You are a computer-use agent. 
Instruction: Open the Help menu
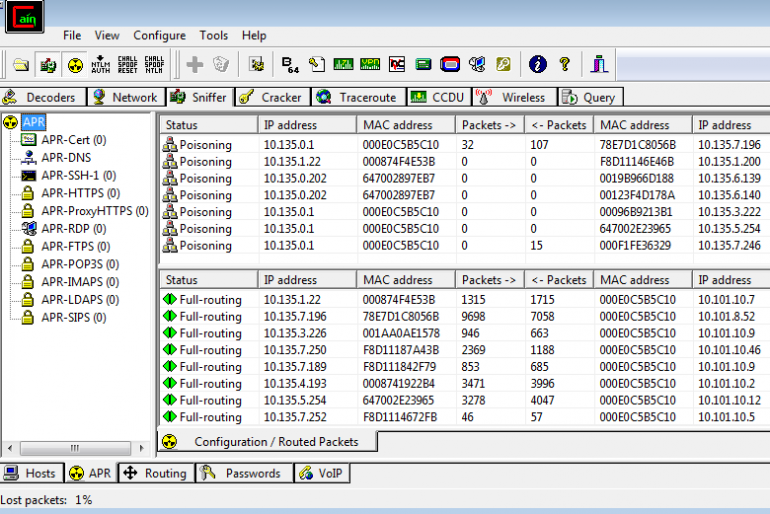pos(254,35)
